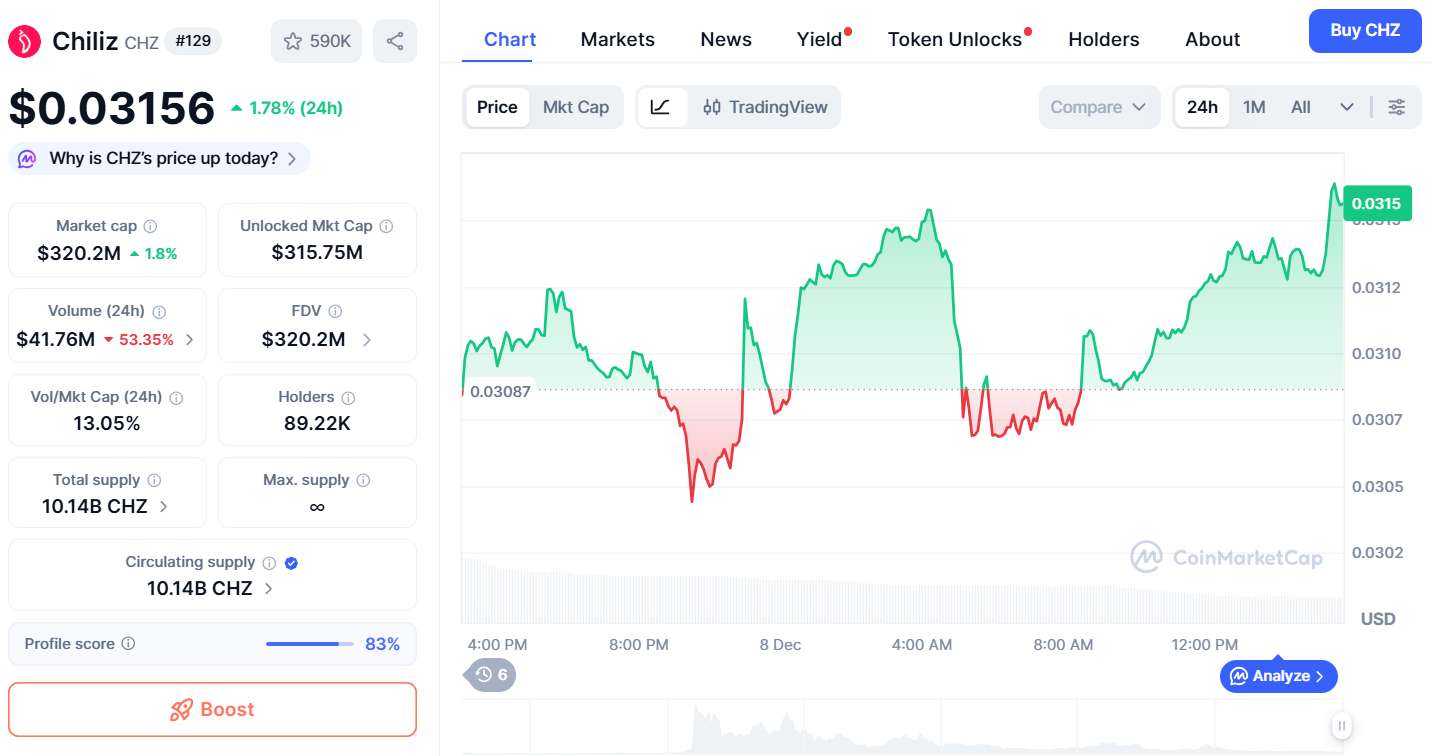Click the share icon next to the watchlist star
This screenshot has width=1432, height=756.
395,40
